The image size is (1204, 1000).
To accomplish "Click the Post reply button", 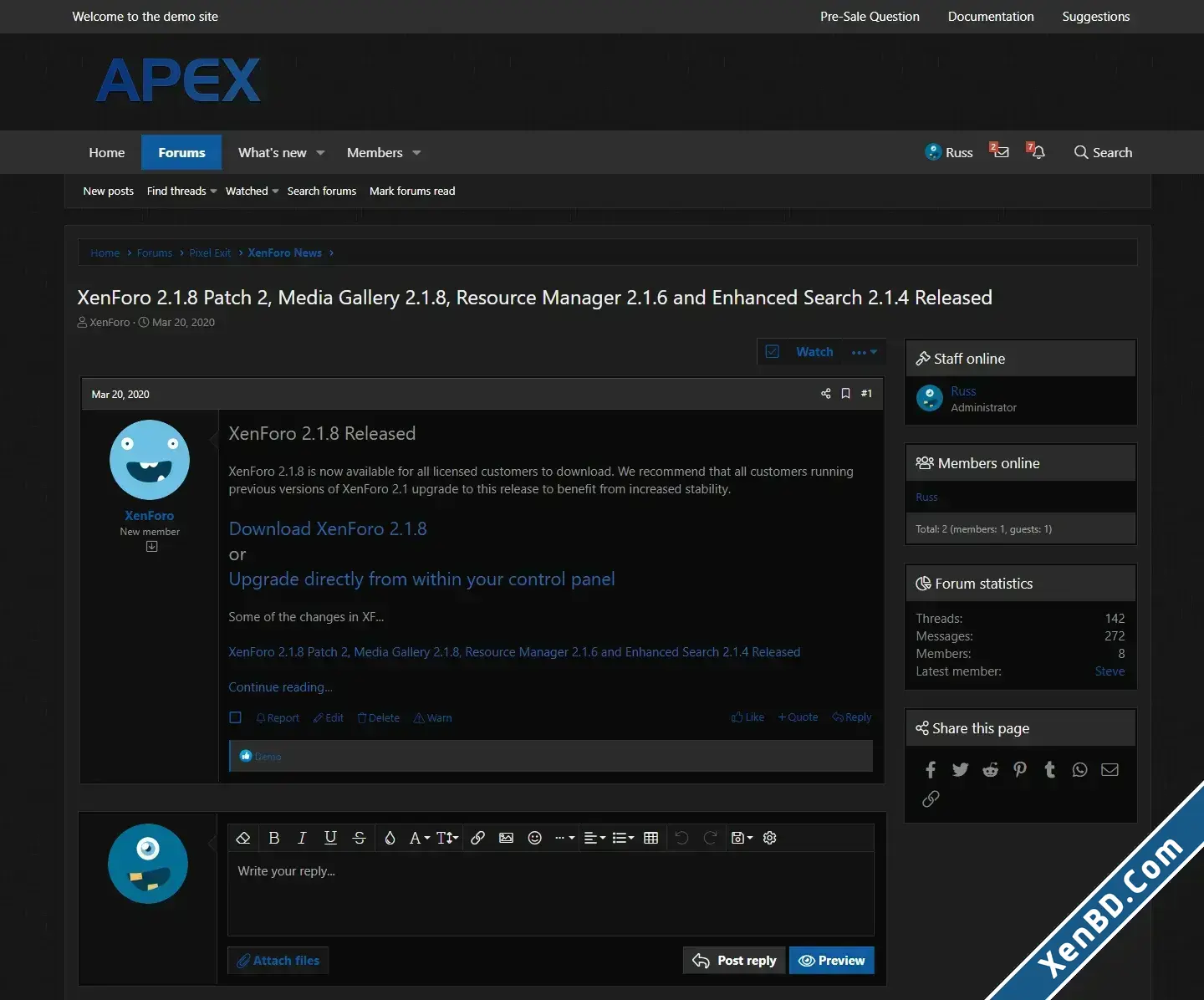I will [734, 961].
